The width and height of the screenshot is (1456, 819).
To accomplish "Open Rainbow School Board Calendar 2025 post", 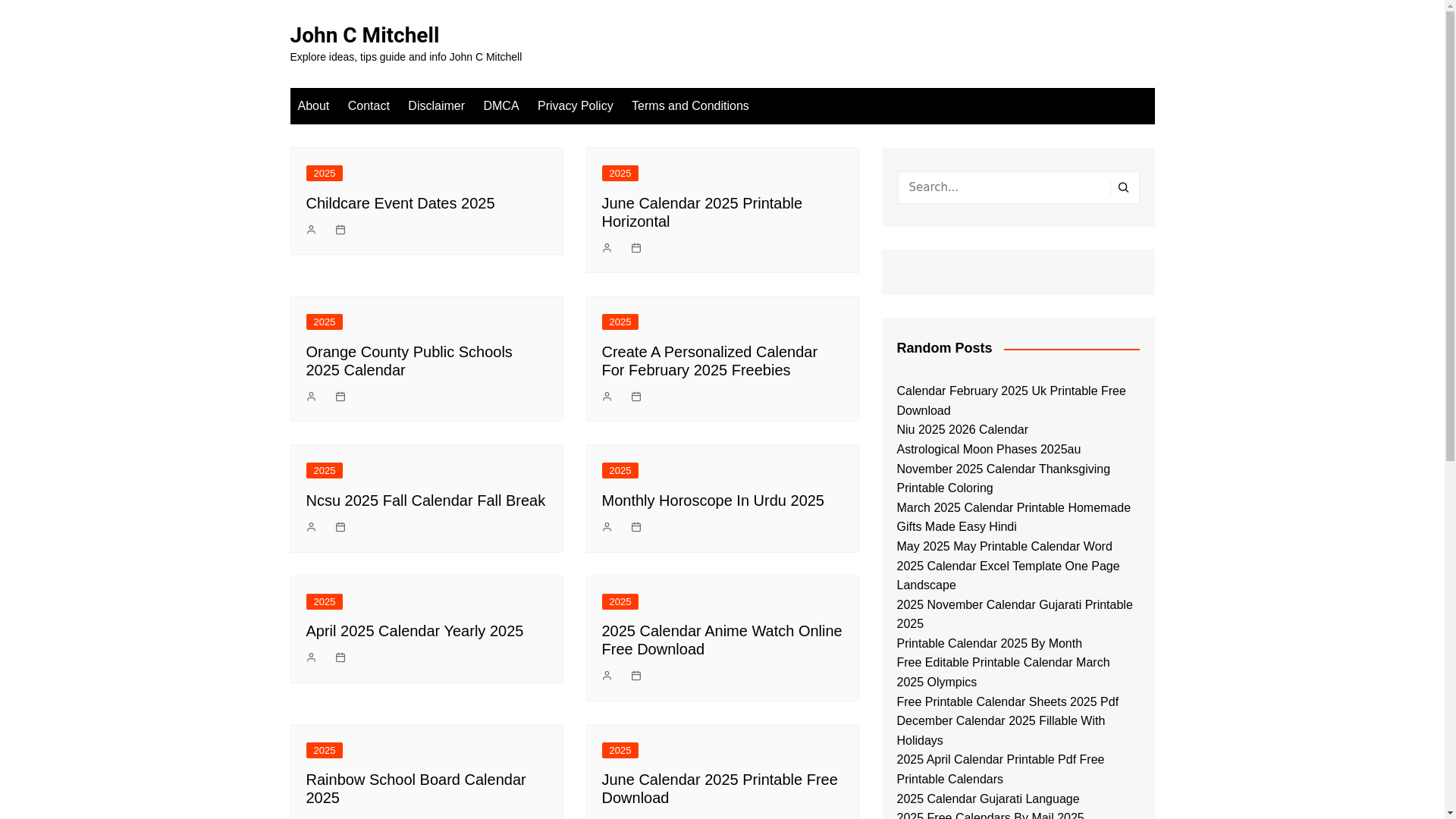I will coord(416,789).
